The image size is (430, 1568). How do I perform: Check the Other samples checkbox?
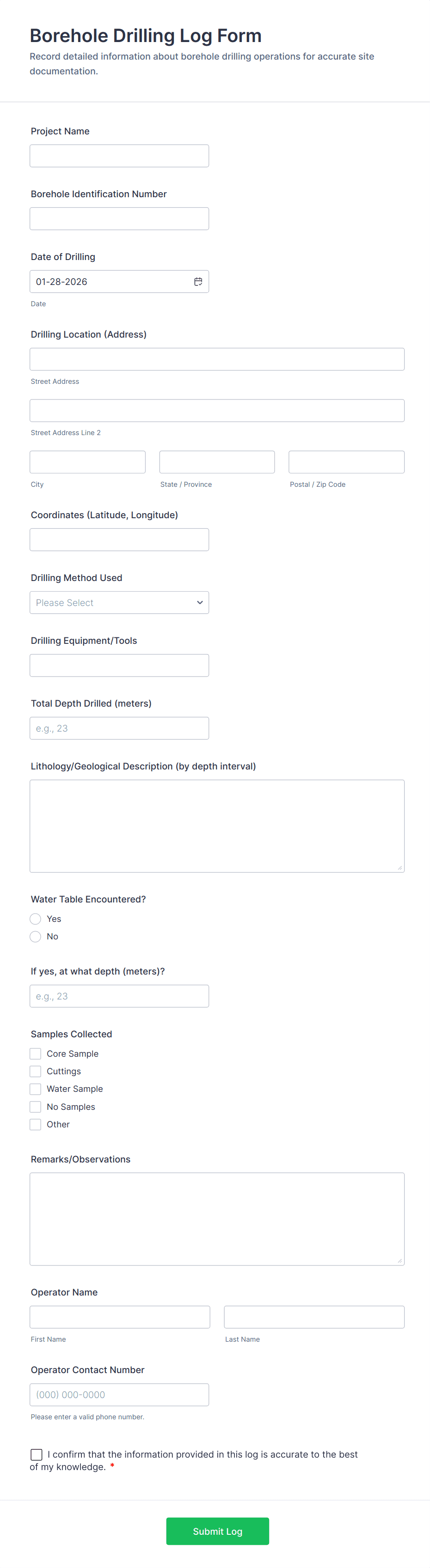(35, 1124)
